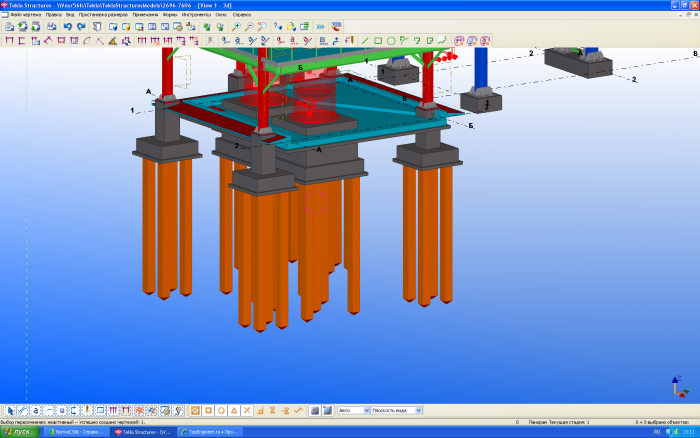Click the XYZ coordinate axis symbol
700x438 pixels.
pyautogui.click(x=680, y=387)
